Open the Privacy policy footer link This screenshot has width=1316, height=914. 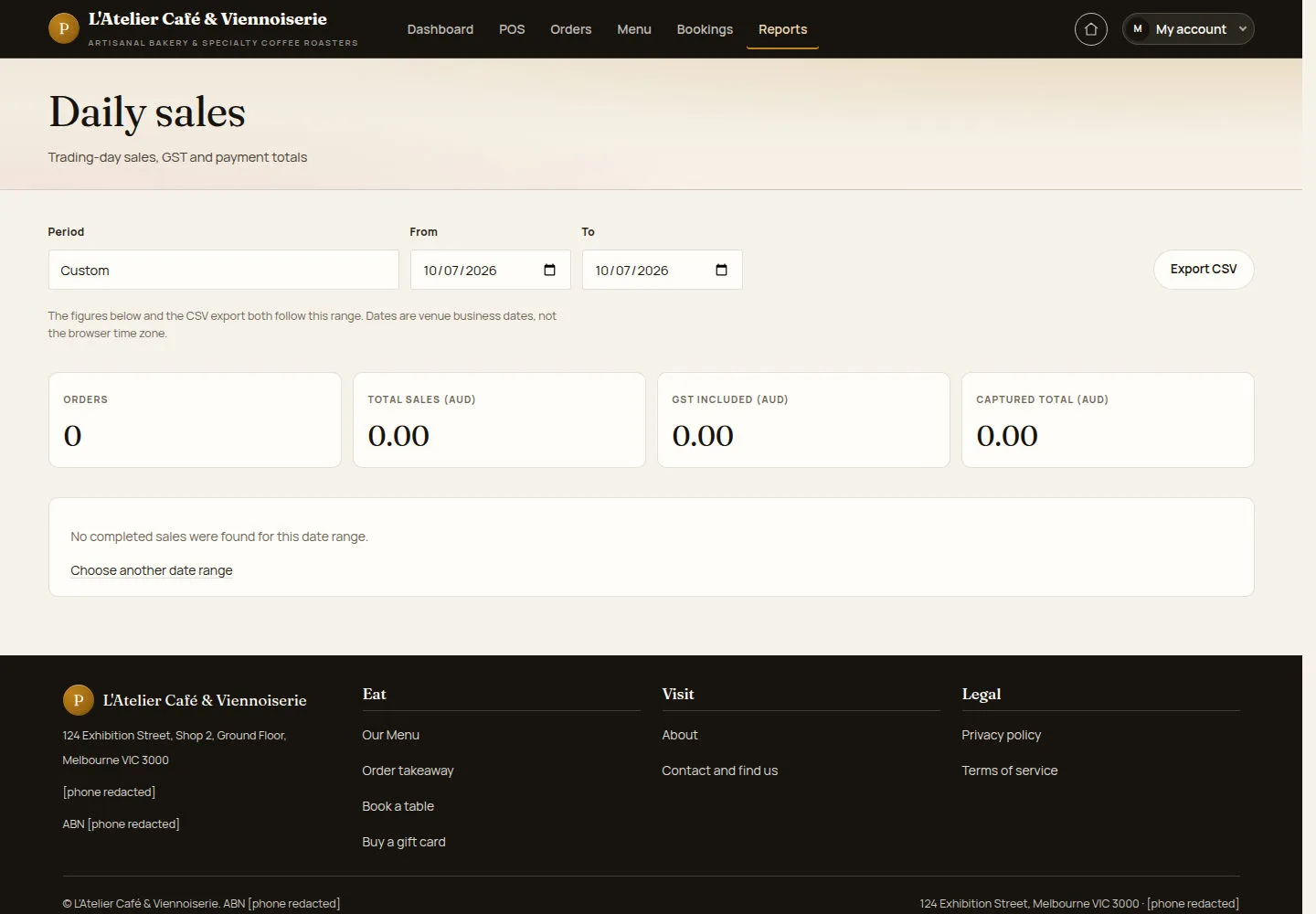pos(1001,735)
